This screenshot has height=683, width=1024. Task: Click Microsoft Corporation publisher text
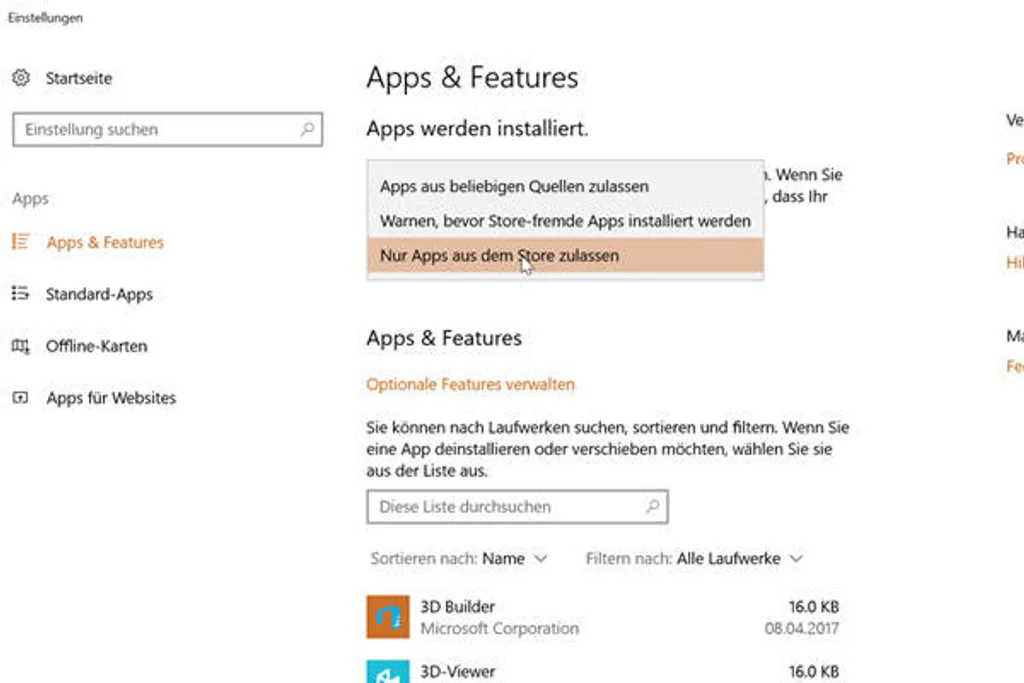point(500,628)
